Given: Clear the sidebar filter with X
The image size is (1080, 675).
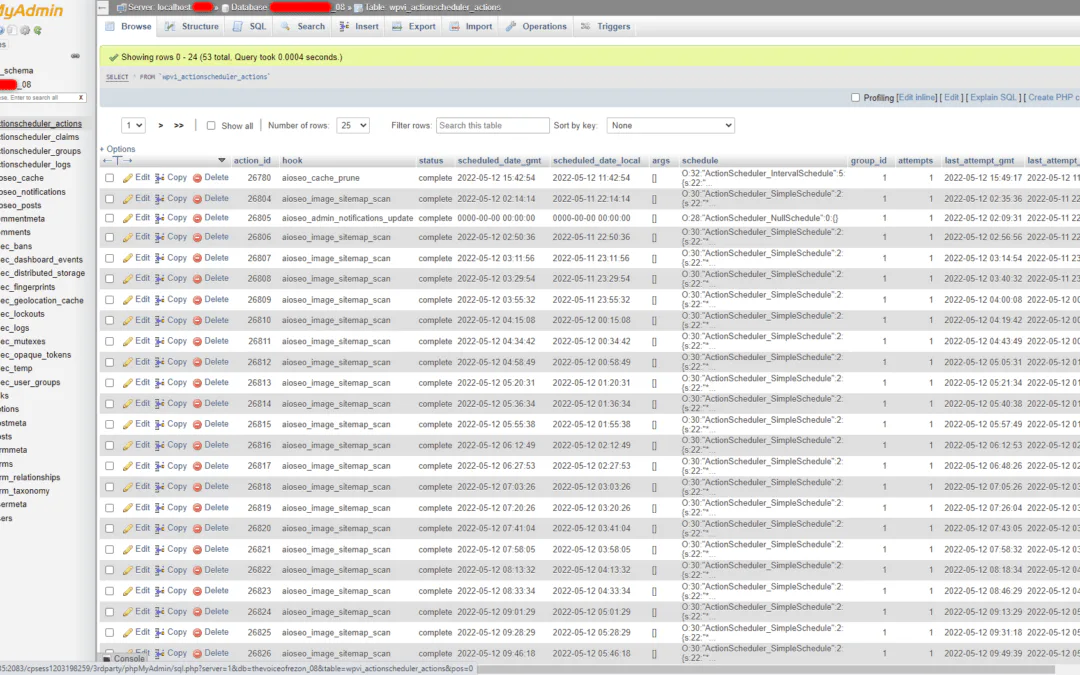Looking at the screenshot, I should coord(81,98).
